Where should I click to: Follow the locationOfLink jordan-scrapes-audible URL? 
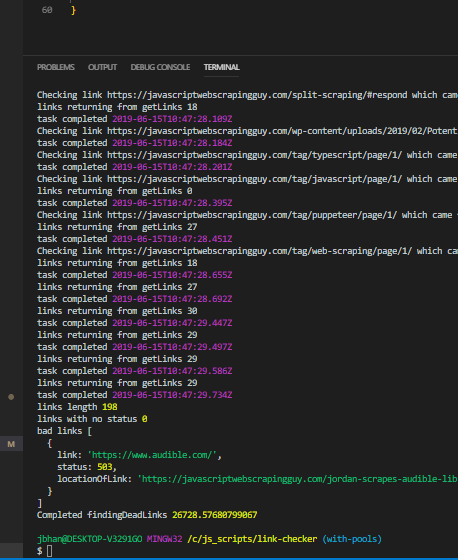[298, 479]
